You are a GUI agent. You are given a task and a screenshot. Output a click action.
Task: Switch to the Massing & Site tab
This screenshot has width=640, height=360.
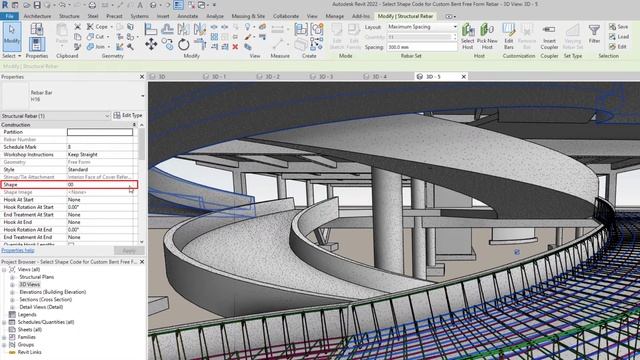[248, 16]
